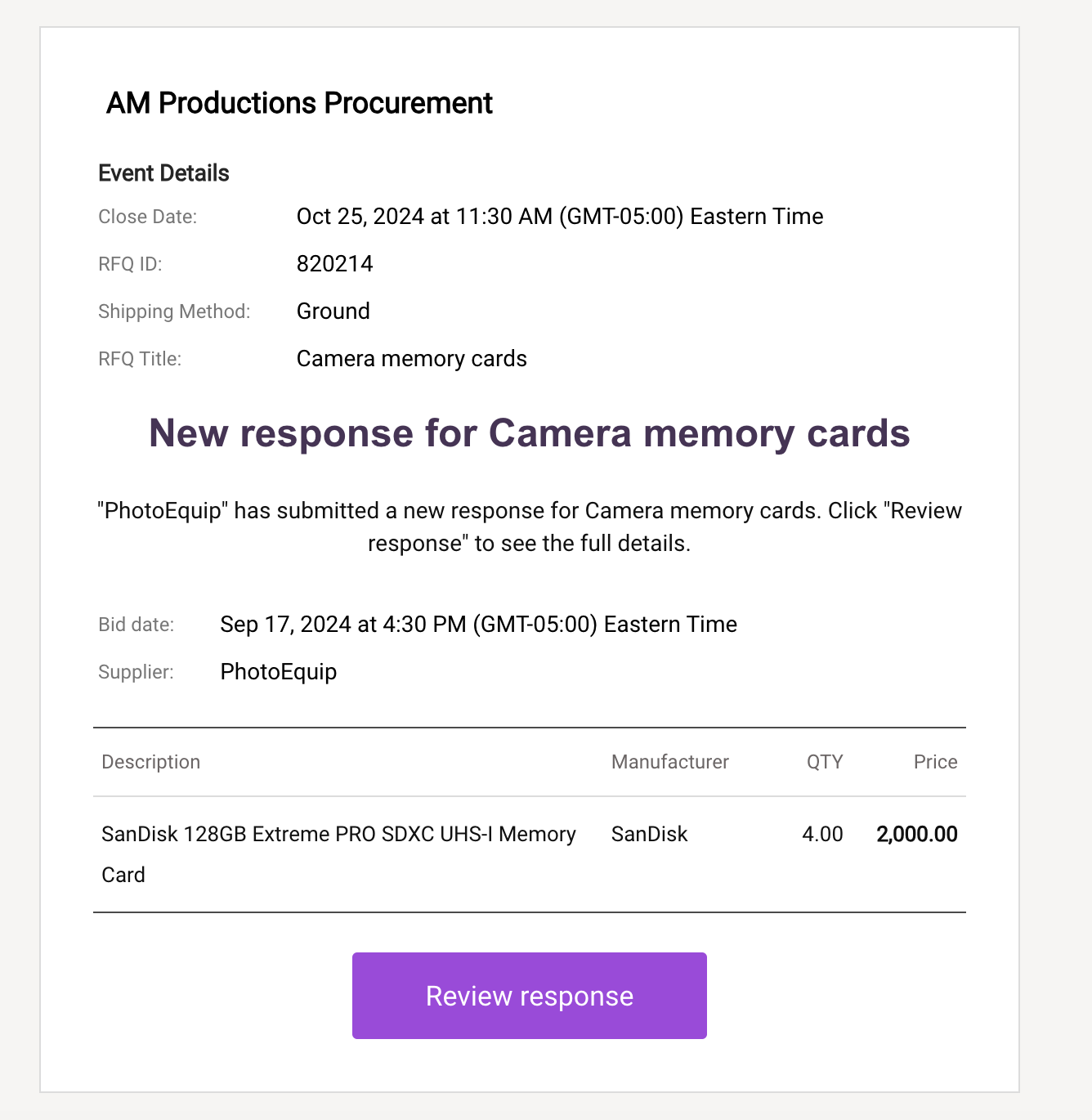Click the Description column header
The height and width of the screenshot is (1120, 1092).
pos(150,761)
